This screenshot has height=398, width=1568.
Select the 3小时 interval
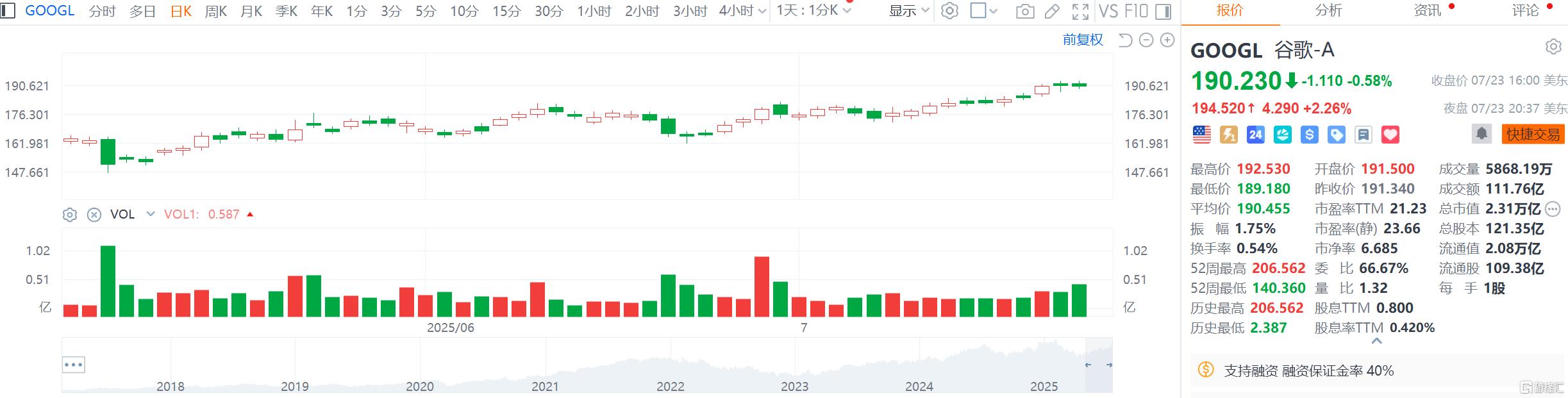pos(690,12)
